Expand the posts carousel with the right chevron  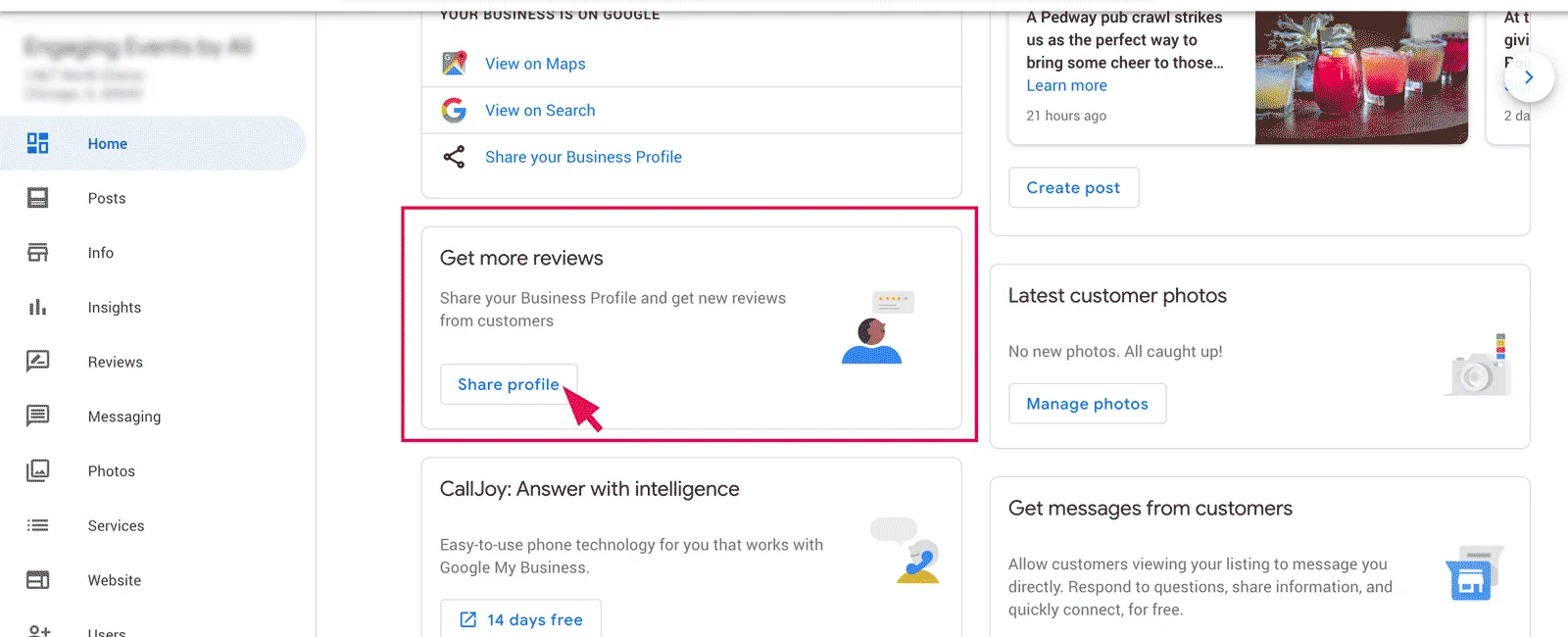pos(1528,76)
